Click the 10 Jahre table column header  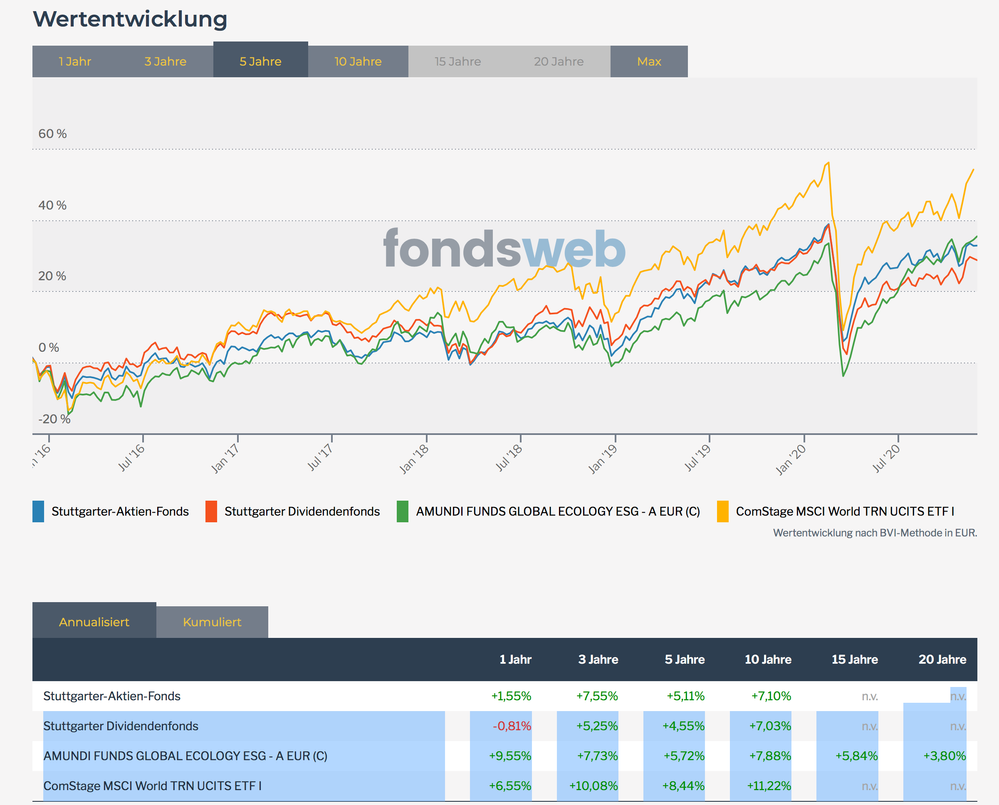pos(768,659)
